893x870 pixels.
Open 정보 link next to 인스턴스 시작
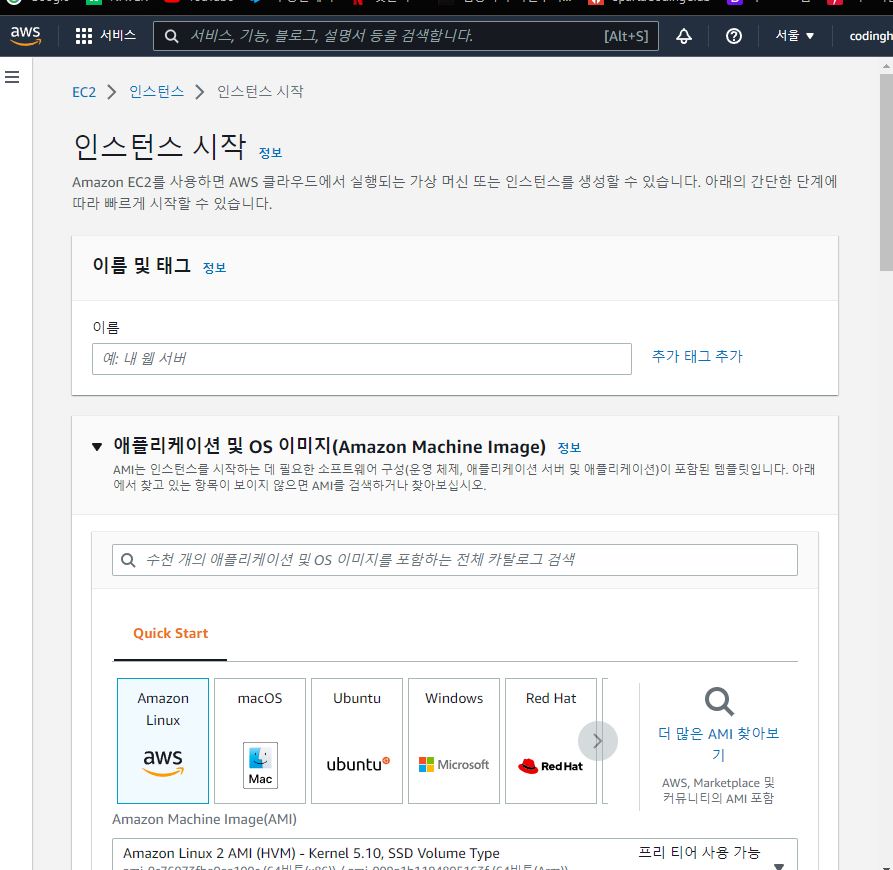(x=271, y=153)
